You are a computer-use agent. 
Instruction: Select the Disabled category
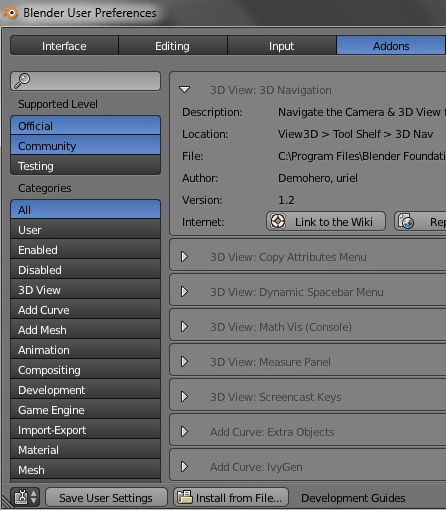tap(86, 270)
